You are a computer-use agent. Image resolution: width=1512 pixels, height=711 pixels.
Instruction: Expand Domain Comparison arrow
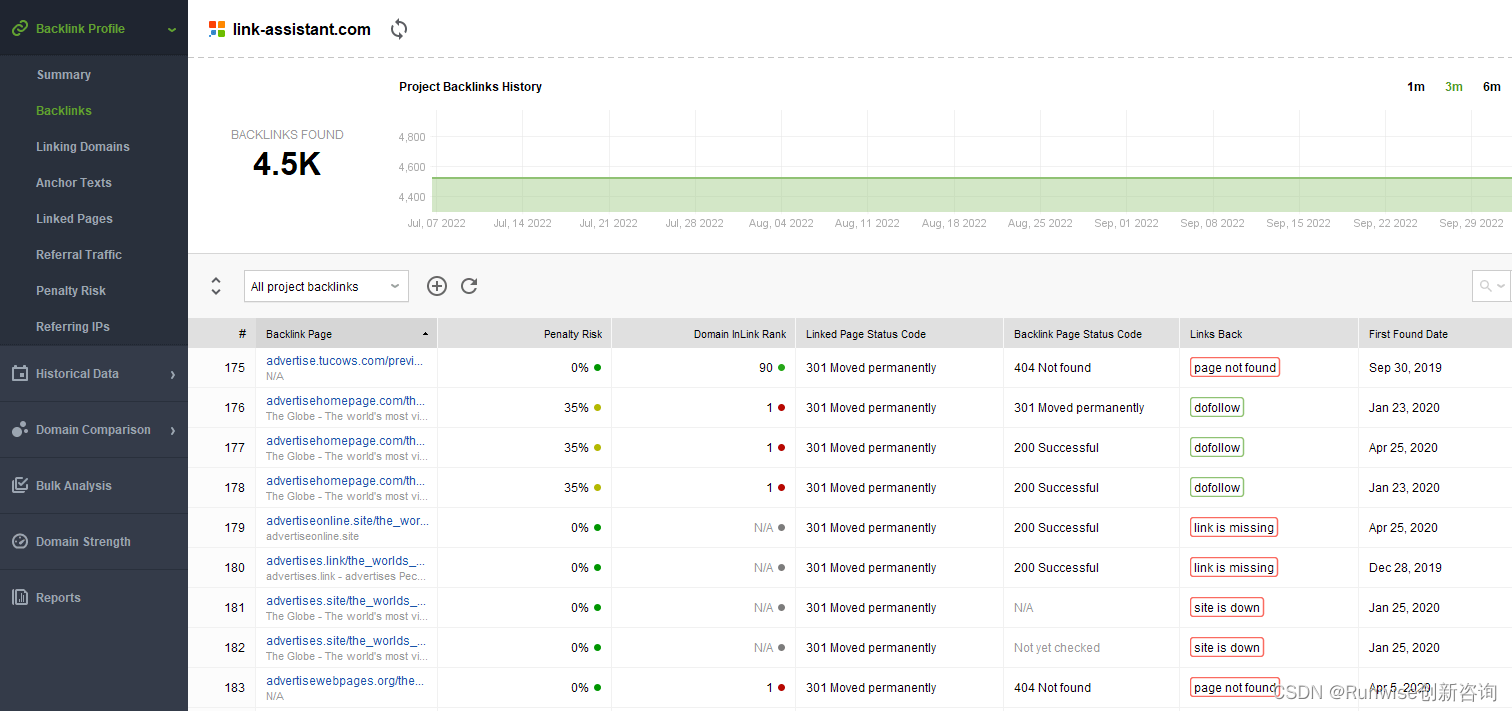[x=172, y=431]
